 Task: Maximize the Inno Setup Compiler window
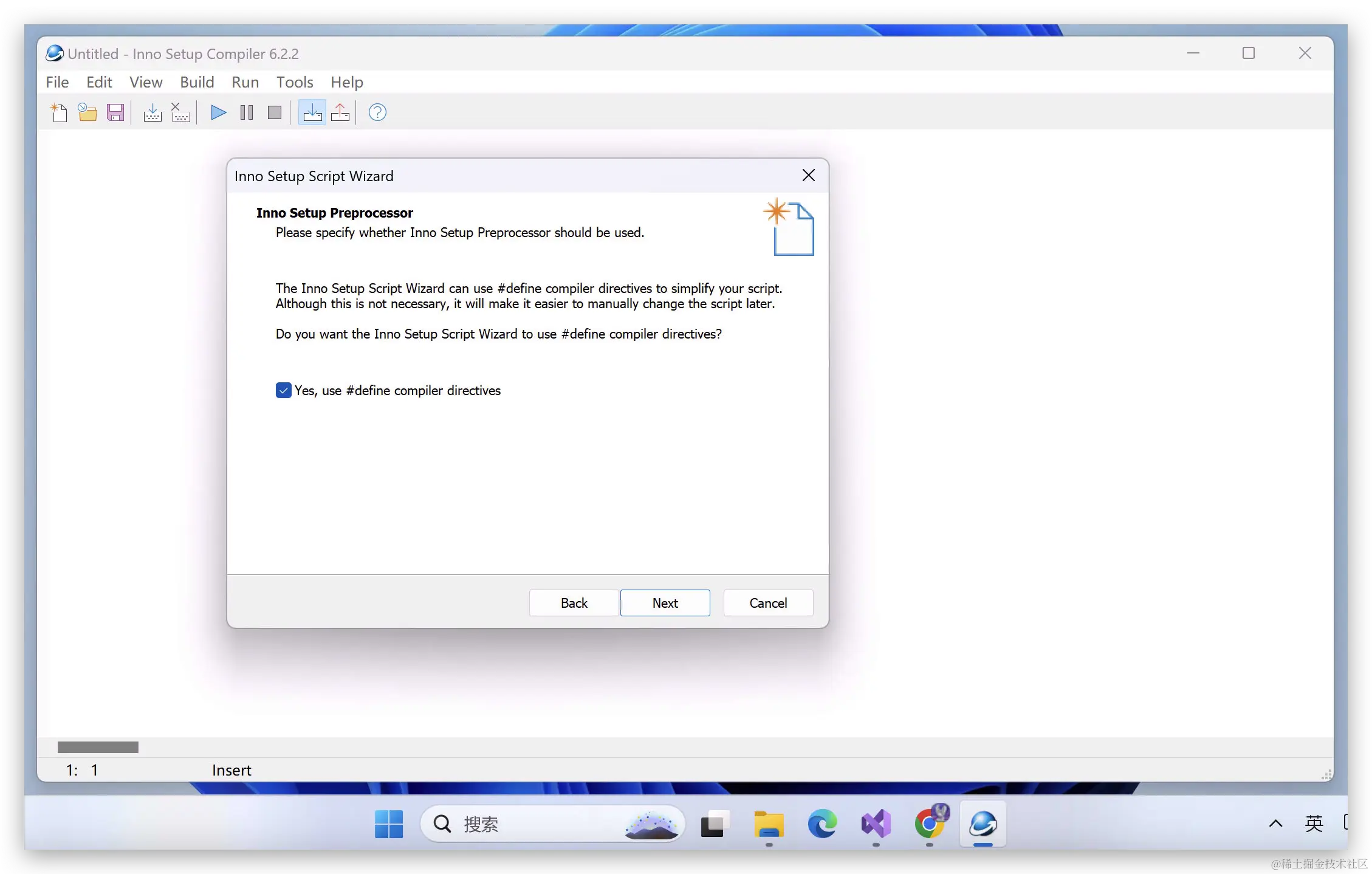(x=1249, y=53)
